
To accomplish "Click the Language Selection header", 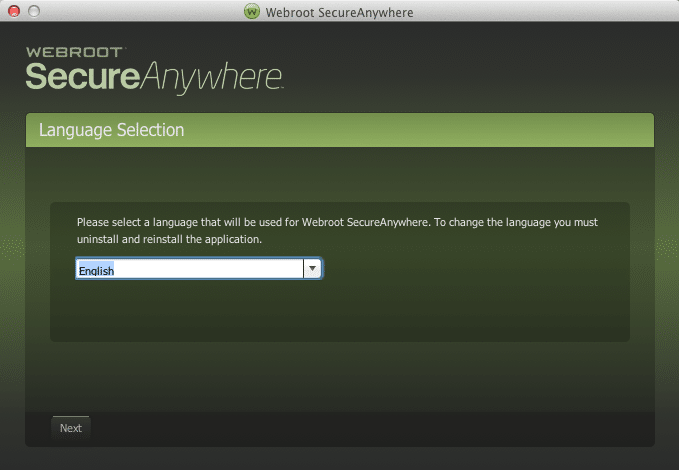I will click(340, 130).
